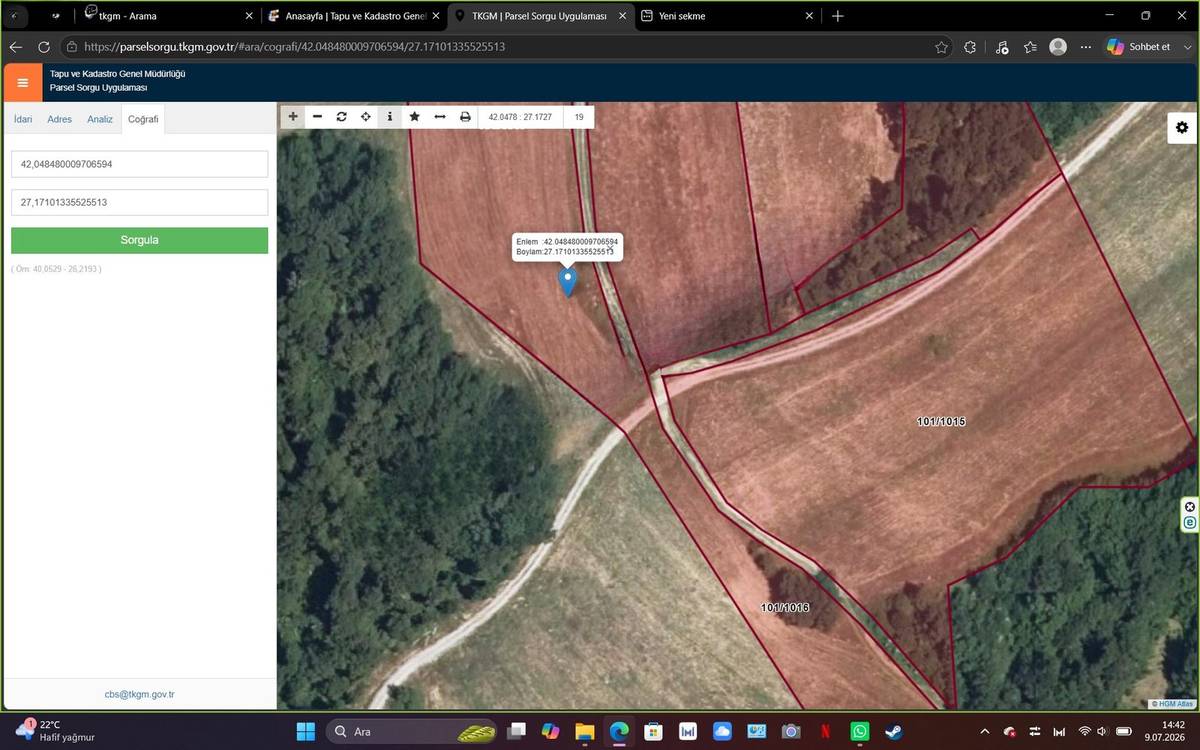Viewport: 1200px width, 750px height.
Task: Activate the locate crosshair tool
Action: 366,117
